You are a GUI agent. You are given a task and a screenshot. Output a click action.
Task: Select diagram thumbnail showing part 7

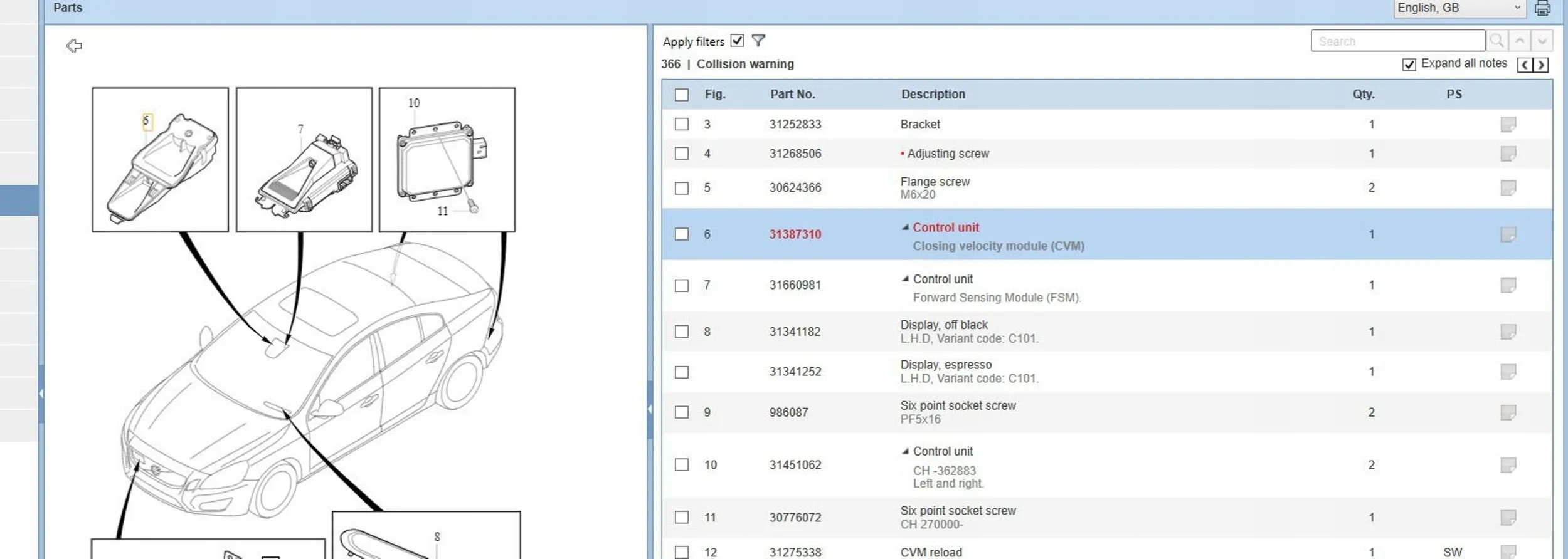[304, 160]
